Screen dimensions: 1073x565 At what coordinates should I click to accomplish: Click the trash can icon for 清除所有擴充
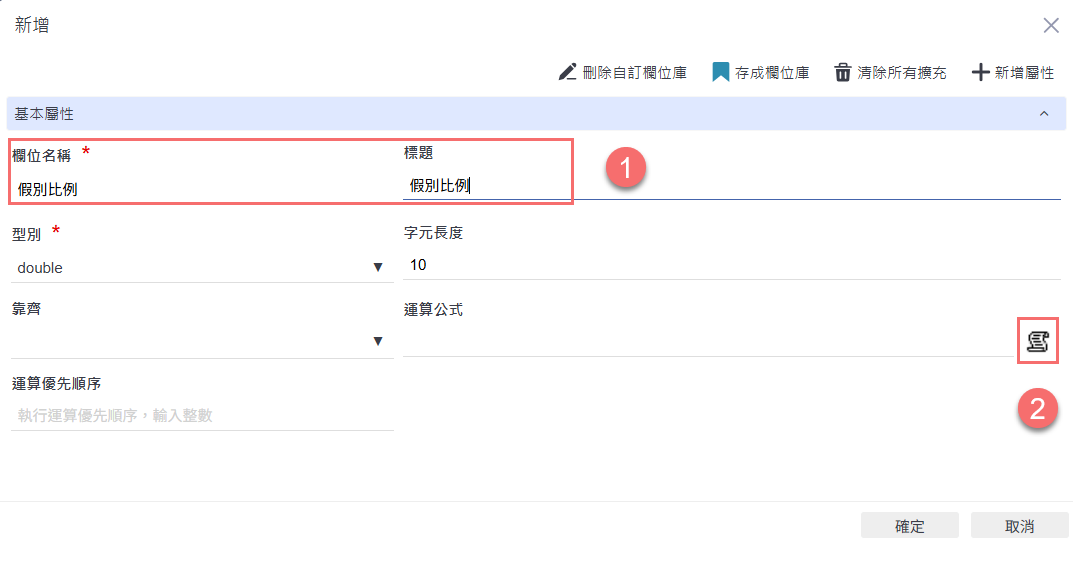coord(843,72)
